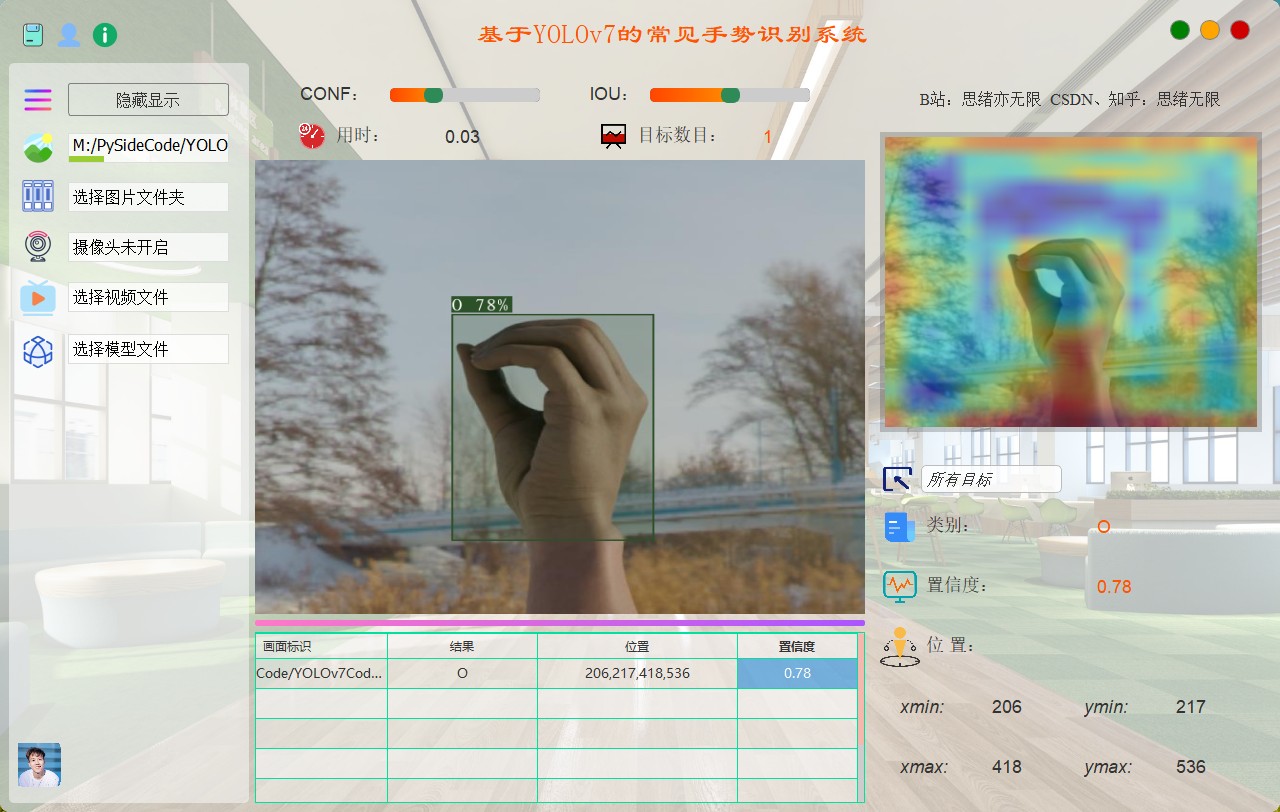
Task: Adjust the IOU slider
Action: click(x=730, y=95)
